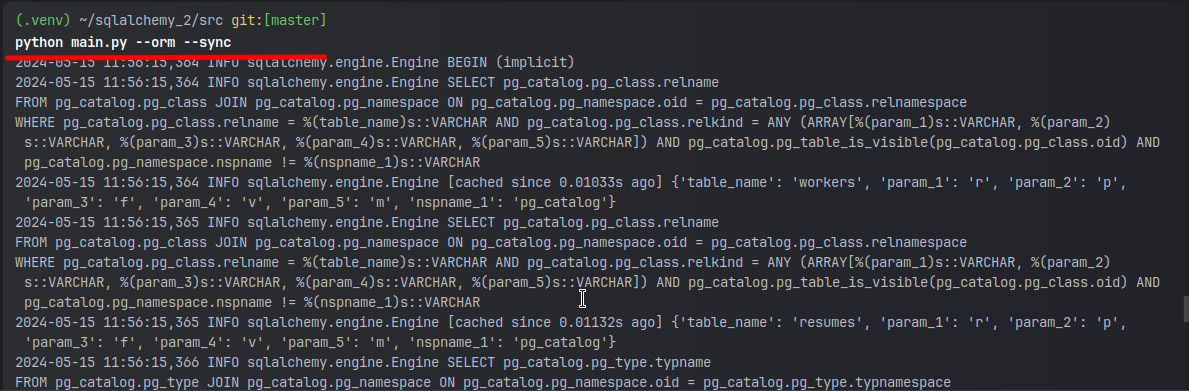Click pg_catalog.pg_type.typnamespace at the bottom line

click(x=827, y=383)
